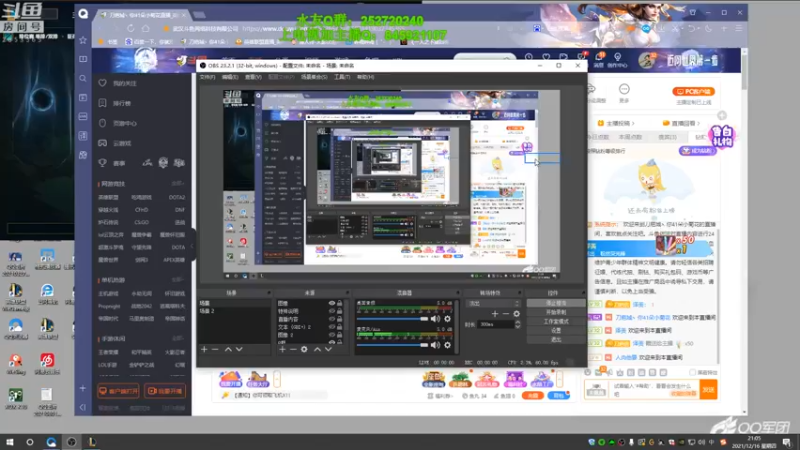The image size is (800, 450).
Task: Toggle the lock for 图像 source
Action: tap(339, 303)
